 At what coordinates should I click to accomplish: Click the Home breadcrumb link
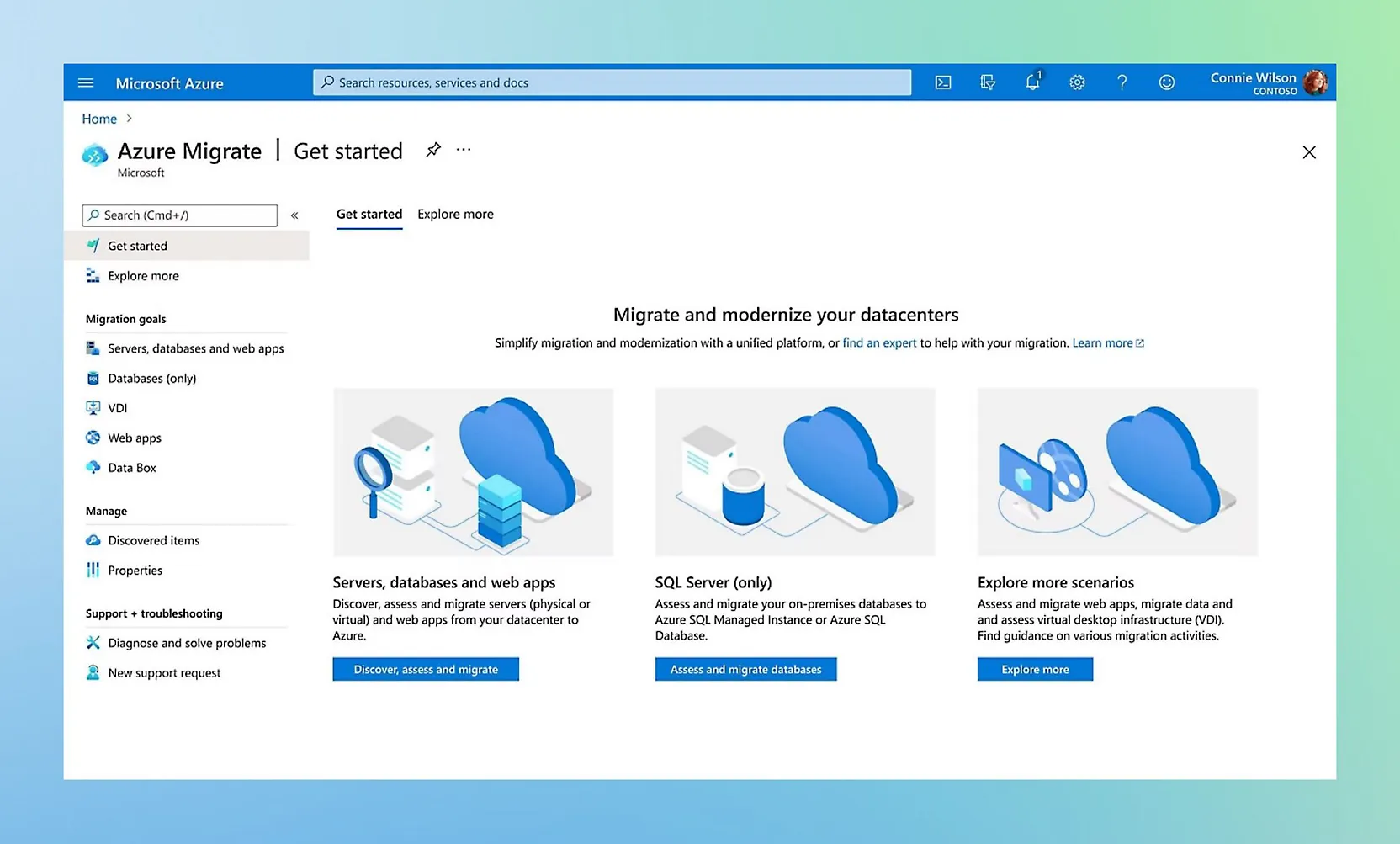coord(99,119)
